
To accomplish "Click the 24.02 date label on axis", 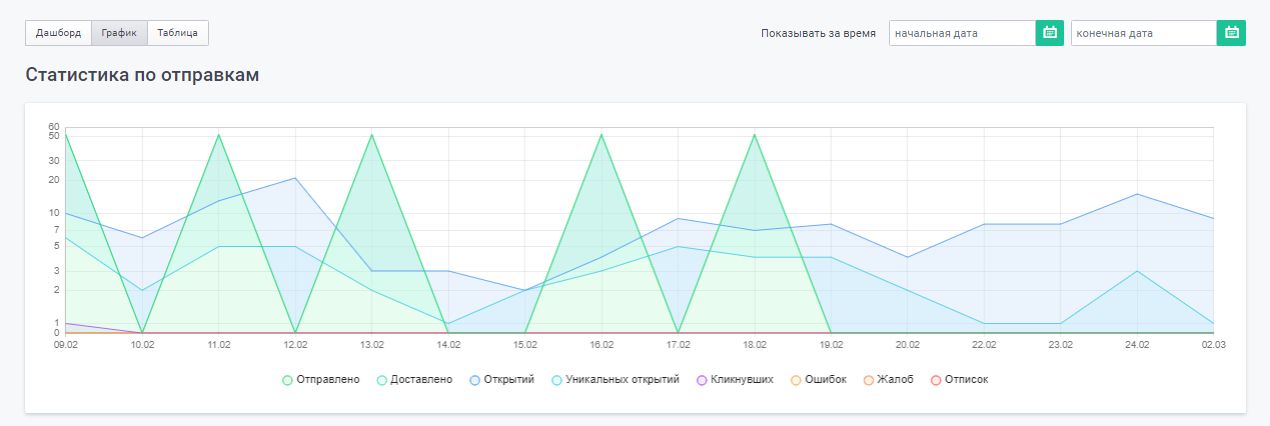I will (x=1137, y=344).
